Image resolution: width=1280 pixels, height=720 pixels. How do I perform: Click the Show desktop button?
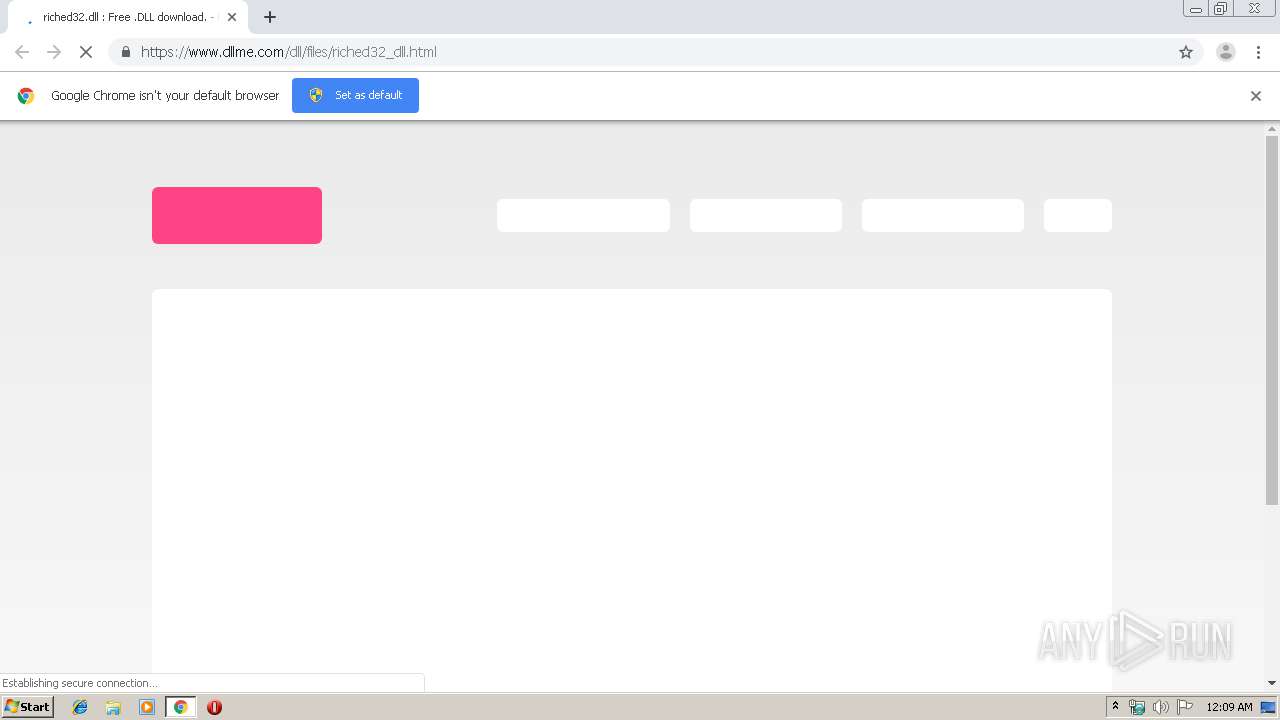tap(1269, 707)
